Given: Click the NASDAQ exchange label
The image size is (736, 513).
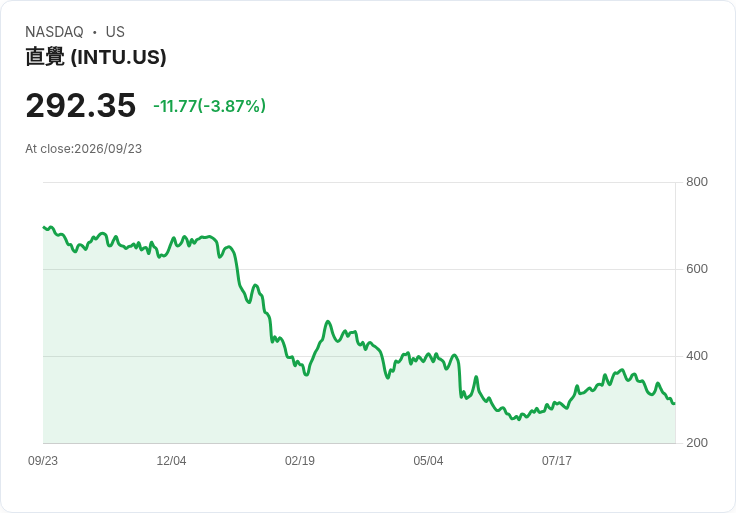Looking at the screenshot, I should pyautogui.click(x=54, y=32).
